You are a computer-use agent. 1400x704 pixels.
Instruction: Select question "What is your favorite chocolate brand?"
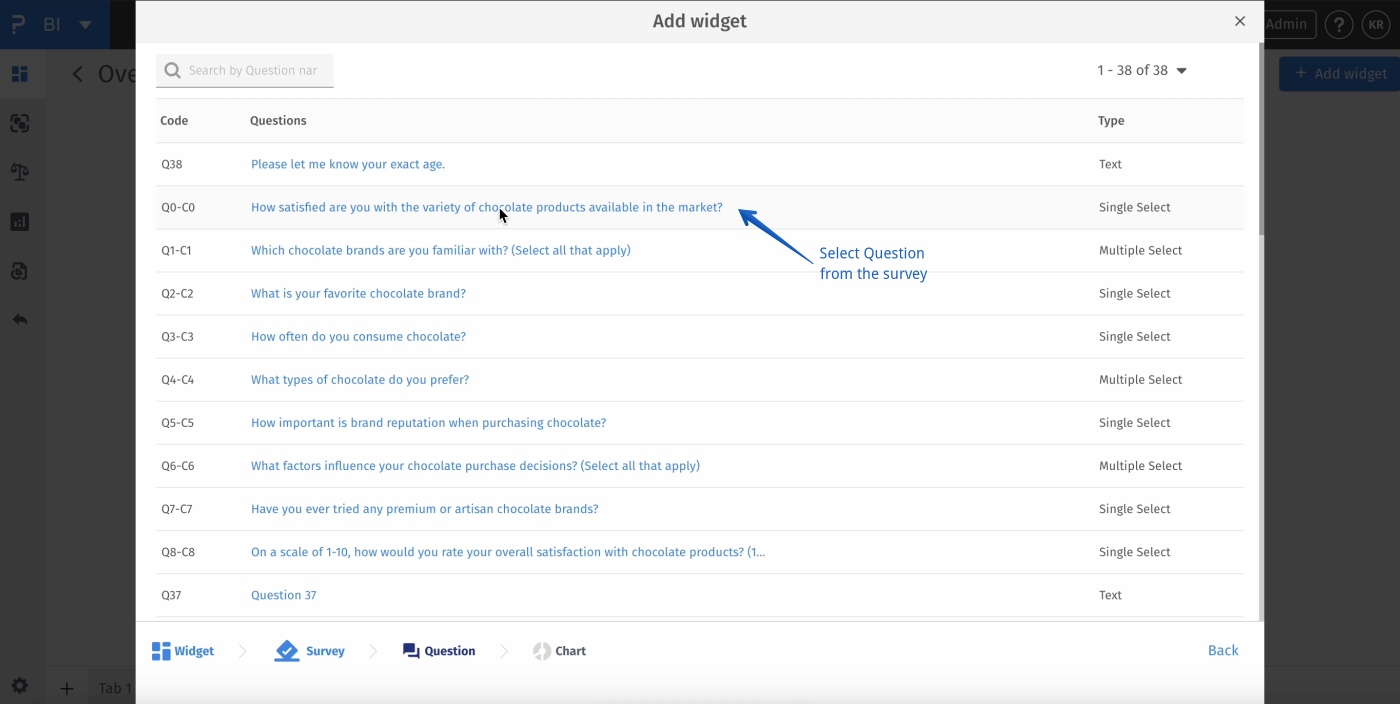point(359,293)
